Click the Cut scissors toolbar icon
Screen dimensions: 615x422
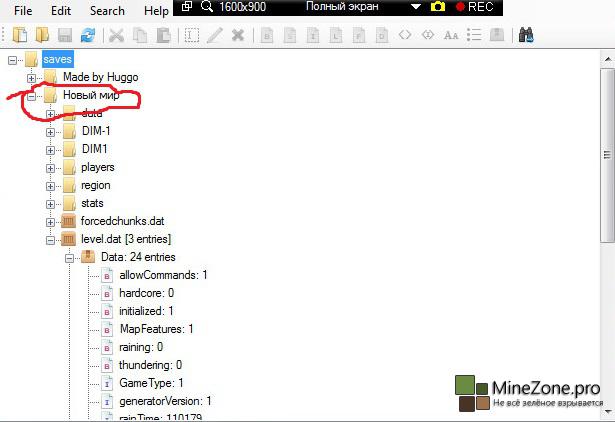(x=116, y=36)
